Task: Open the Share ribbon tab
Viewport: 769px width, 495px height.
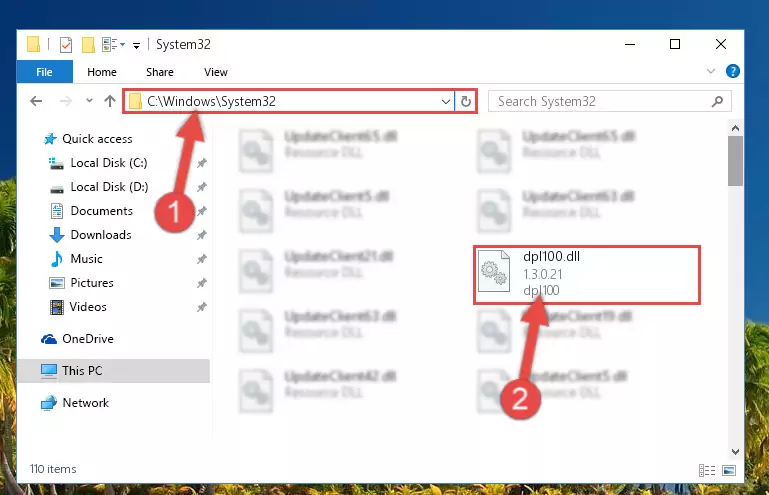Action: coord(160,72)
